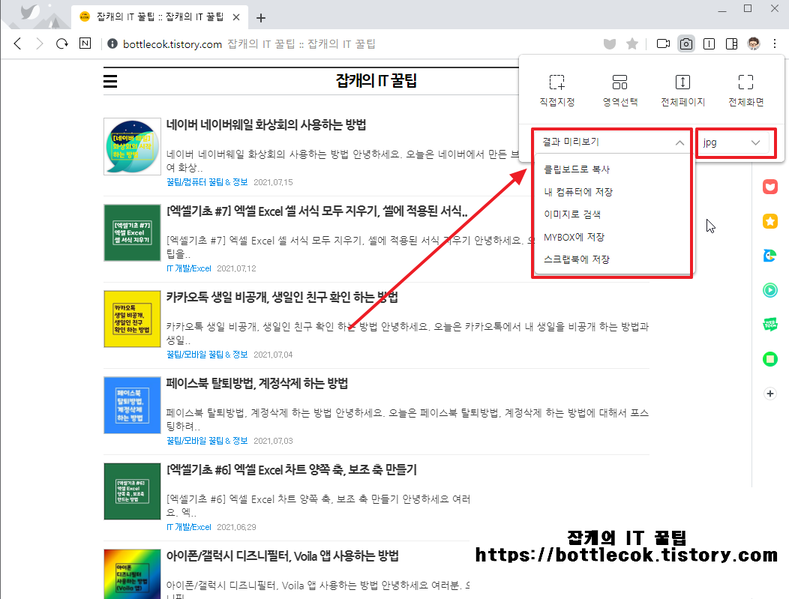Screen dimensions: 789x599
Task: Open the jpg format dropdown
Action: [x=732, y=142]
